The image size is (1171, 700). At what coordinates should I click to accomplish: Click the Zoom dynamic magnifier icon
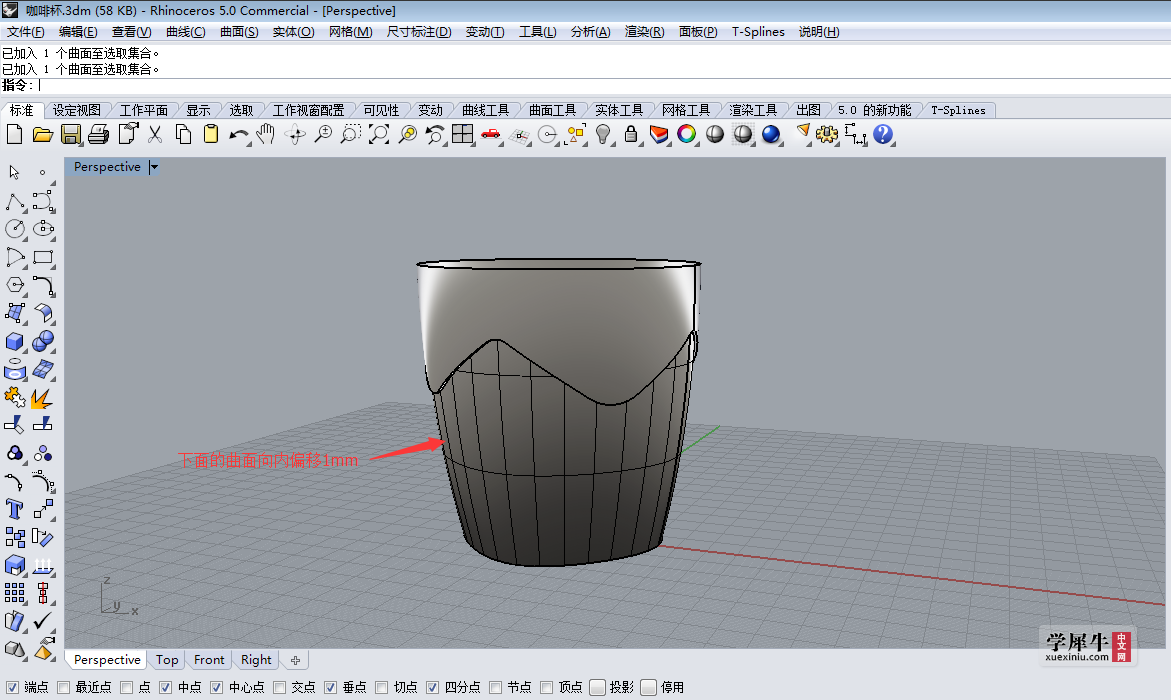click(323, 134)
